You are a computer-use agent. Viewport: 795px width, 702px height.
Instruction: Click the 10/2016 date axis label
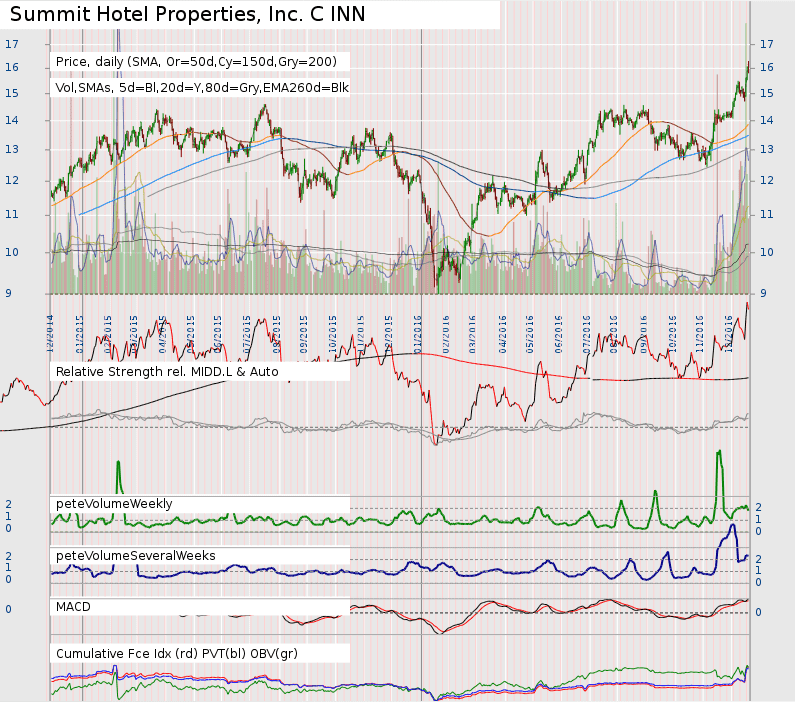(x=672, y=334)
